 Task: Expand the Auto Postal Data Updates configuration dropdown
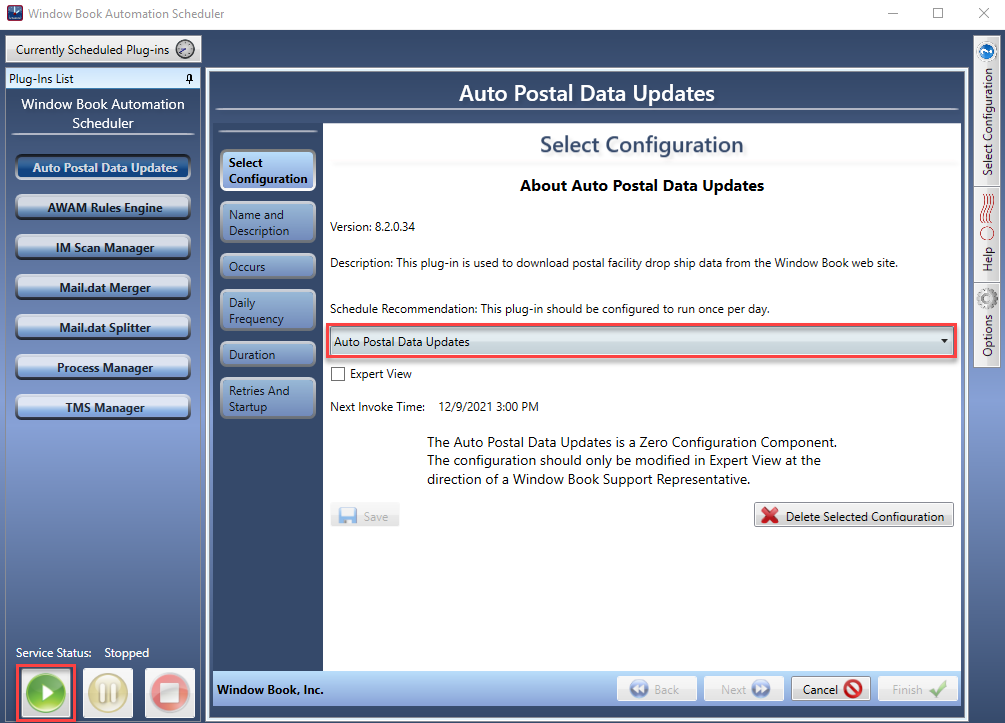click(x=642, y=342)
